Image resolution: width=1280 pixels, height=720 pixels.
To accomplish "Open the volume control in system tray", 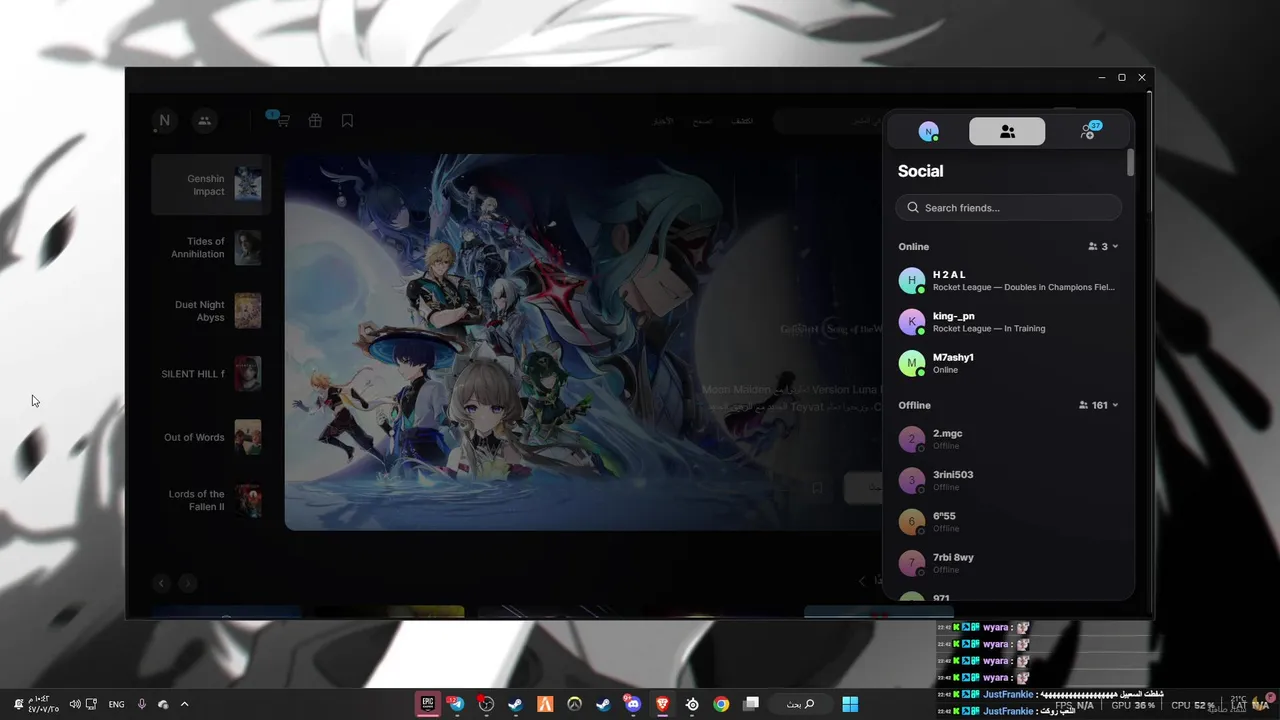I will click(75, 704).
